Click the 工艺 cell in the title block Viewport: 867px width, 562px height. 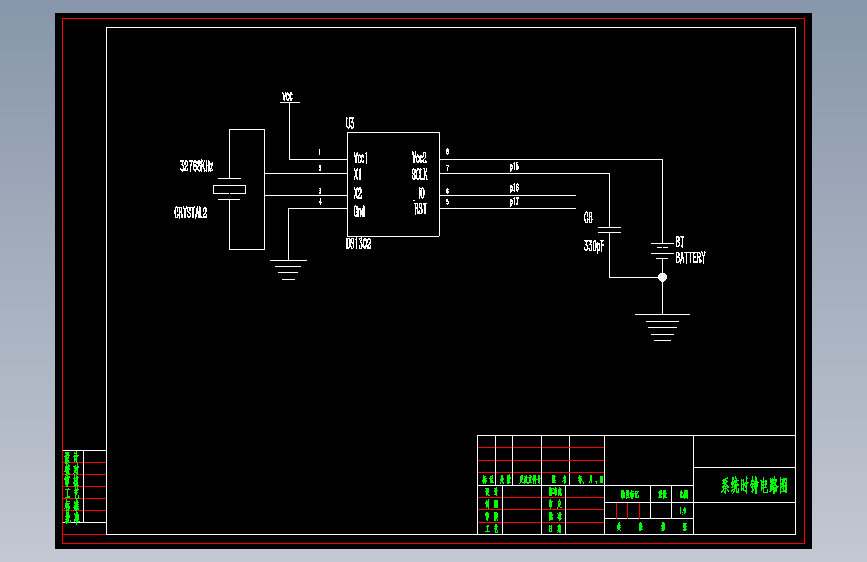tap(491, 528)
